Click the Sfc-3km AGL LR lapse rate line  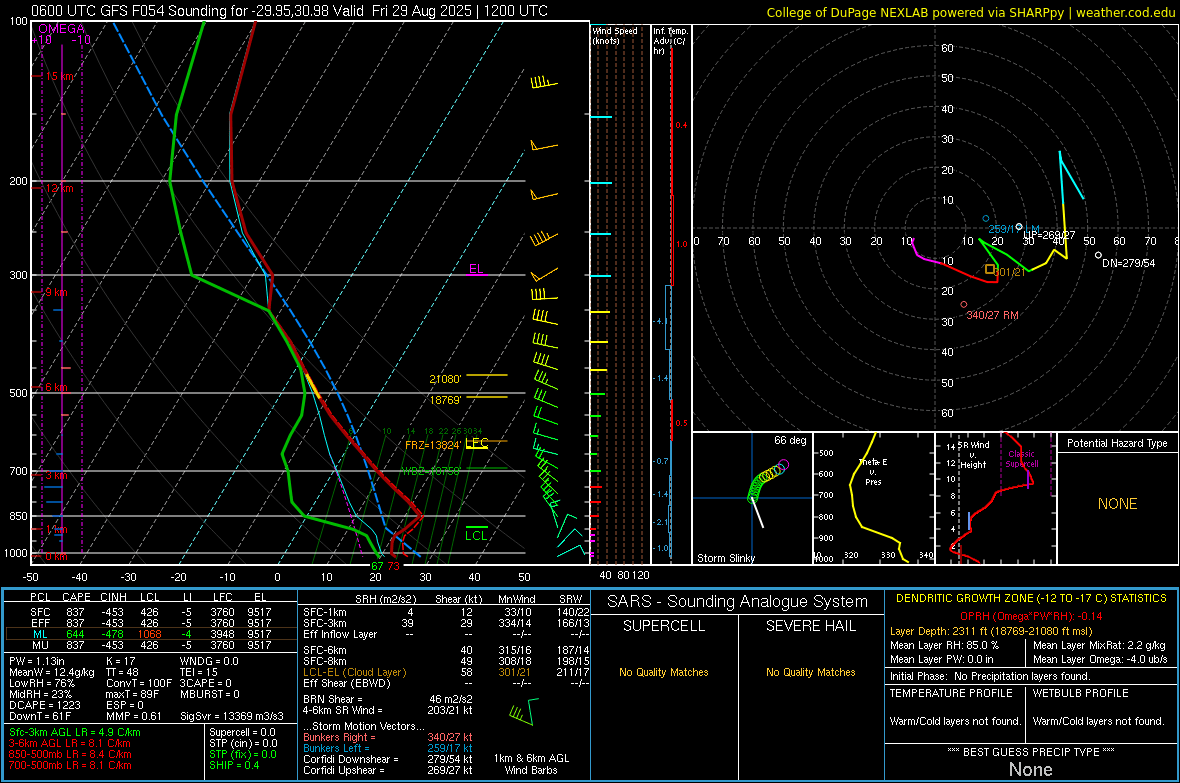coord(75,732)
